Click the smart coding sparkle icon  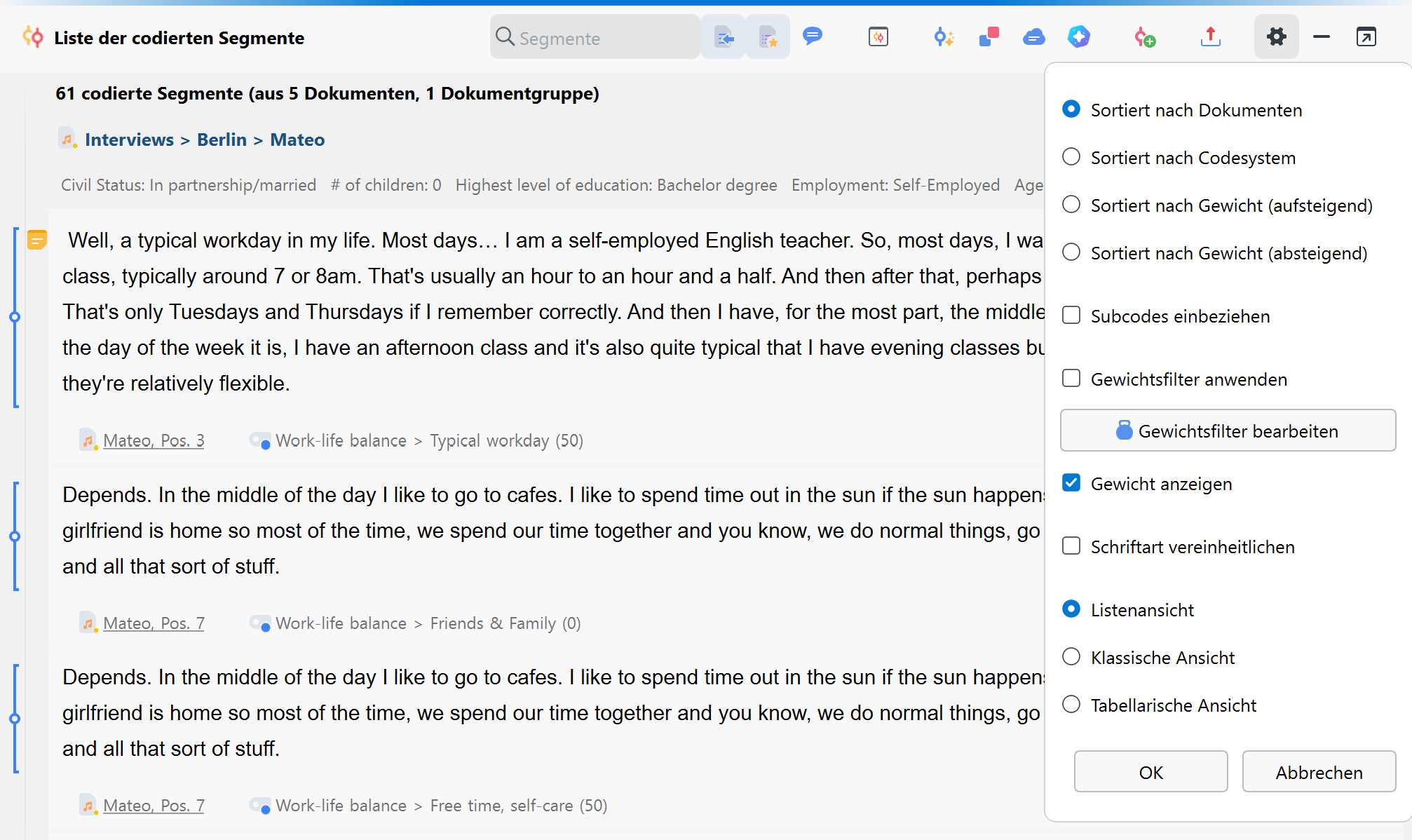(x=944, y=36)
